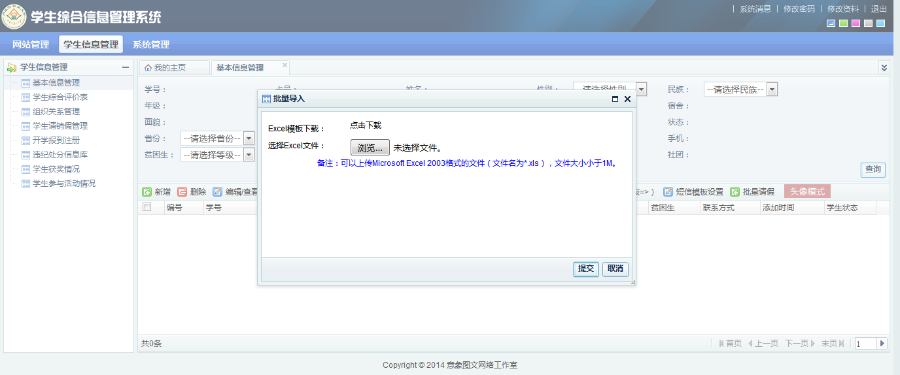Open 系统消息 link

click(755, 9)
